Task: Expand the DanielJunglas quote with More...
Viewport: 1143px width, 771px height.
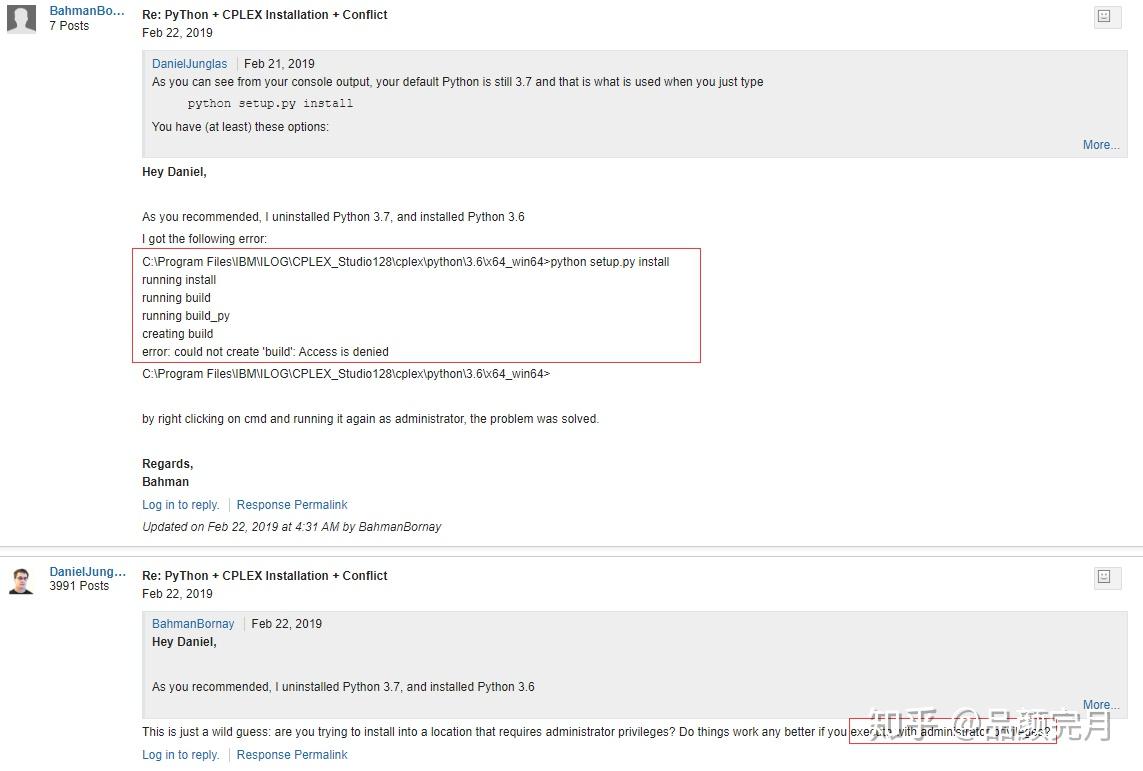Action: pos(1100,145)
